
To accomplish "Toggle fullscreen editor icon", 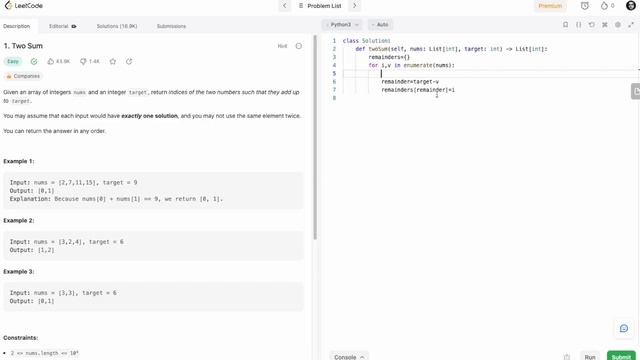I will (x=631, y=25).
